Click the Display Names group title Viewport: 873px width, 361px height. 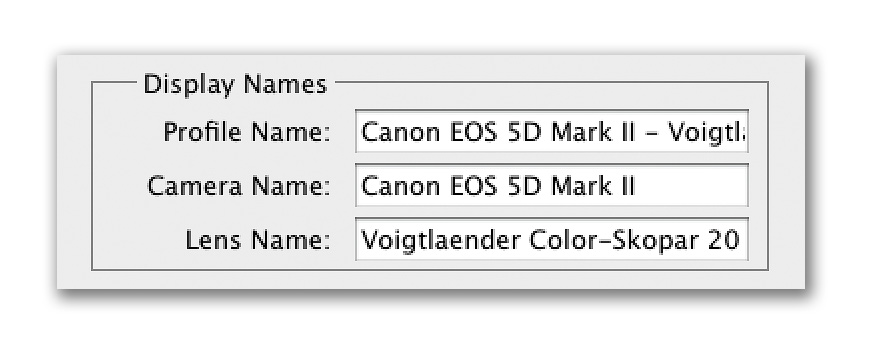(x=235, y=84)
